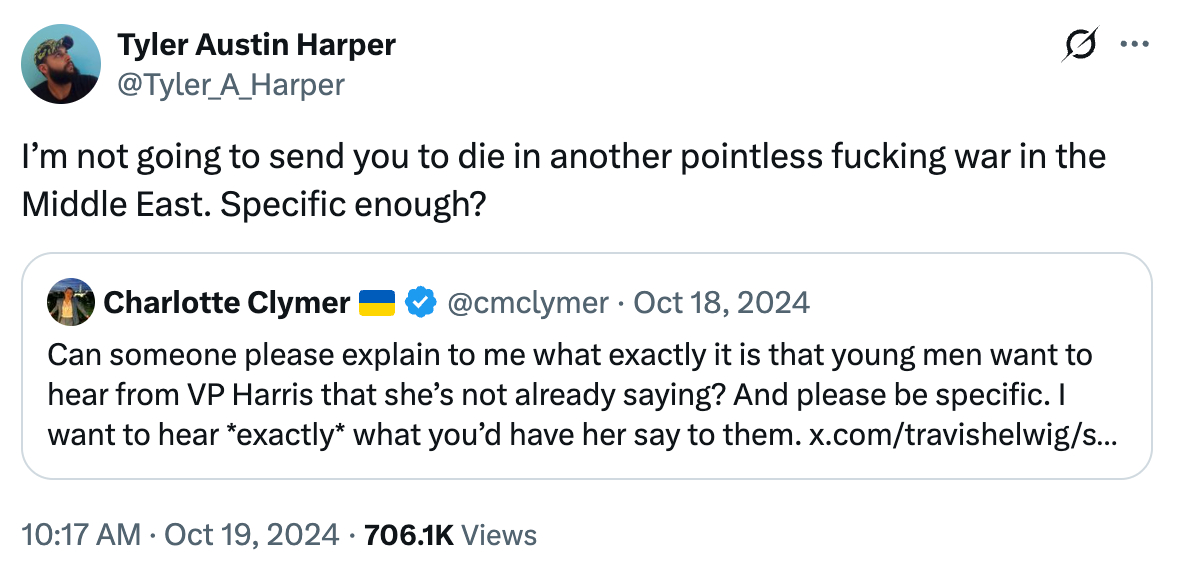Click the @Tyler_A_Harper handle
Viewport: 1178px width, 574px height.
(x=230, y=85)
